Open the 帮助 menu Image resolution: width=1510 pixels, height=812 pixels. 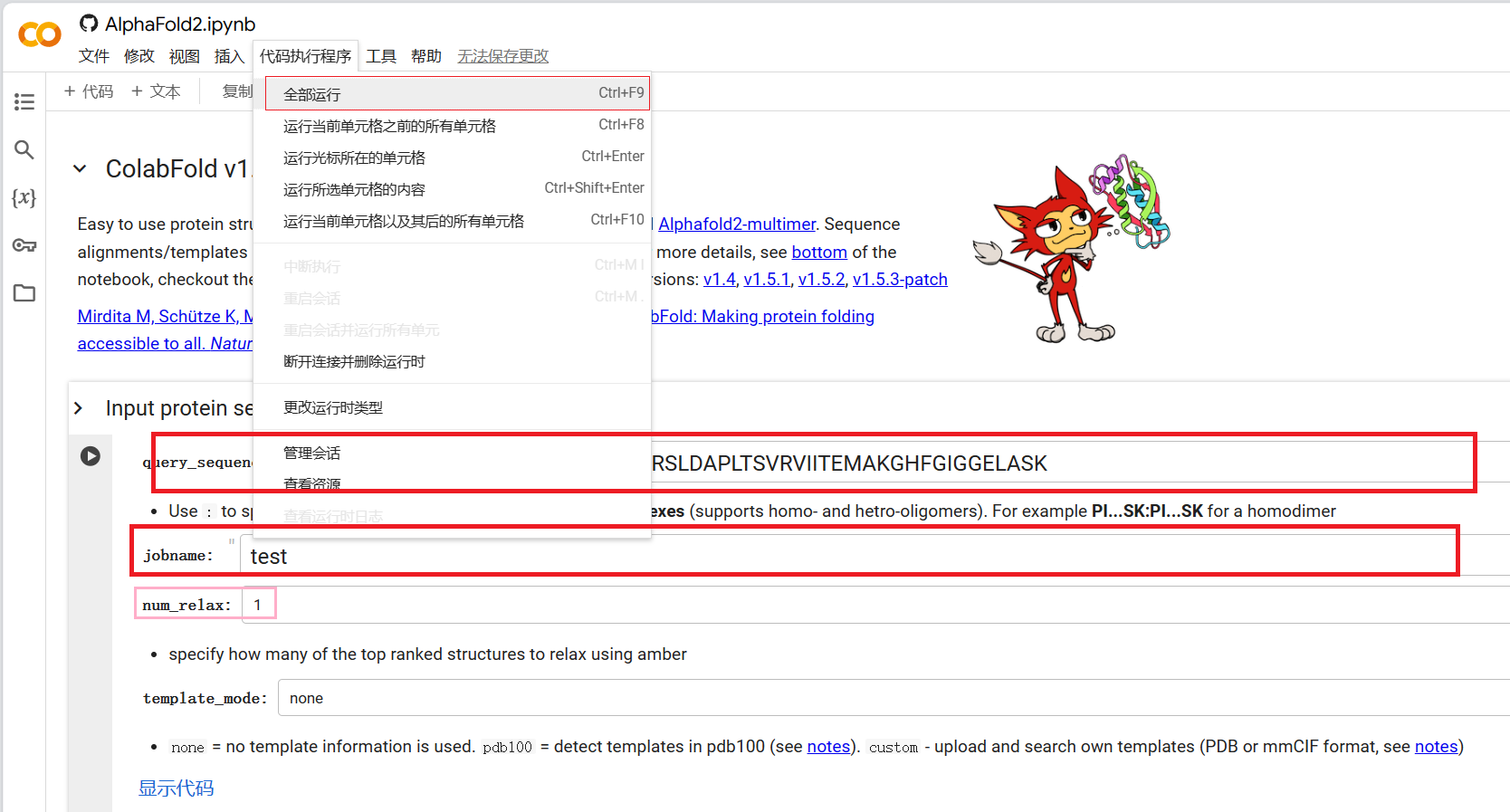tap(426, 56)
